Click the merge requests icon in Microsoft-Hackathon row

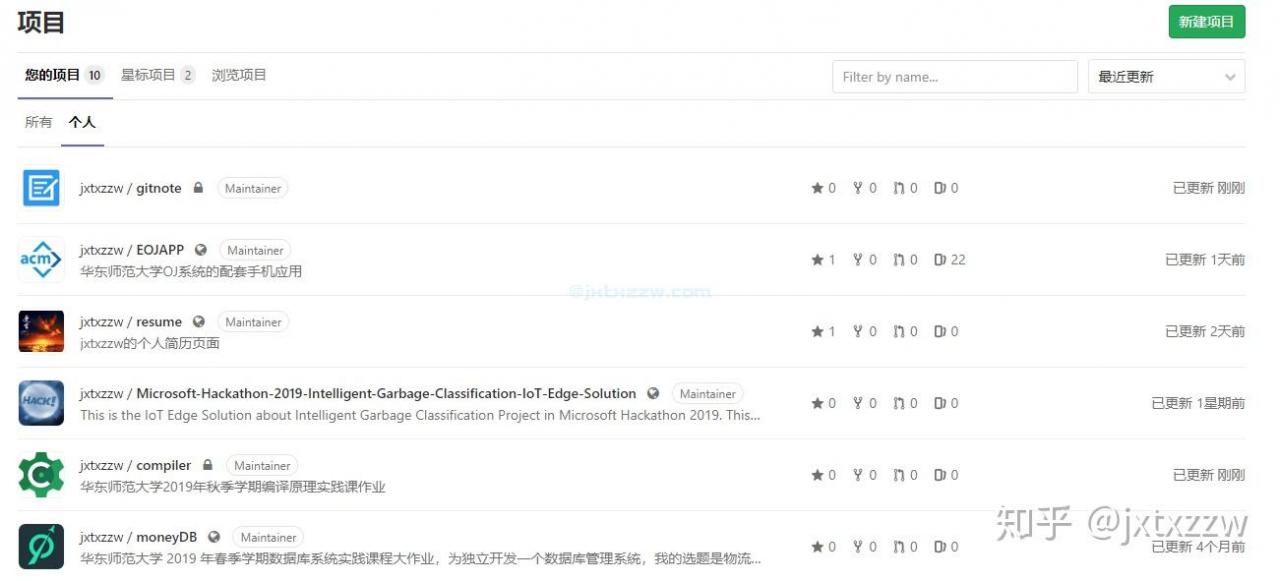tap(899, 404)
